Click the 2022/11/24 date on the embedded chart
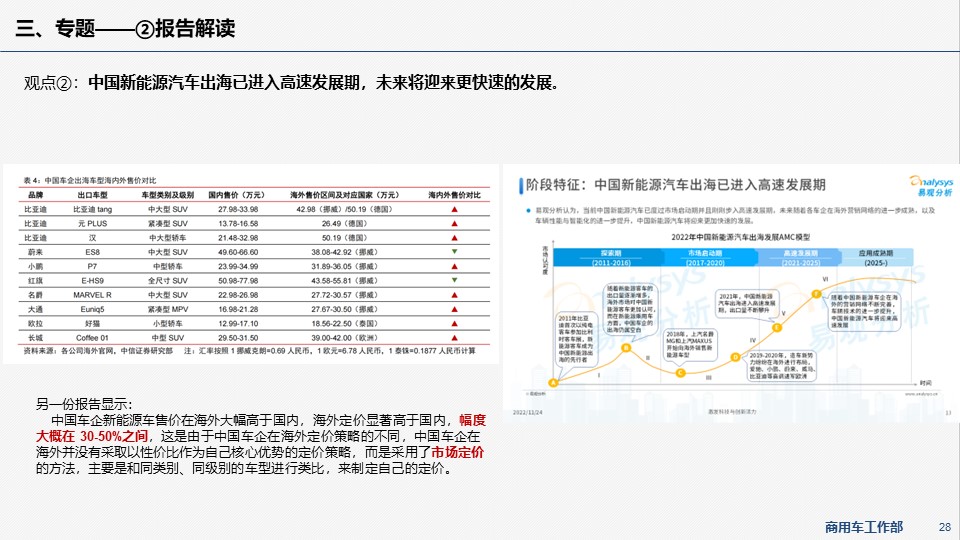Screen dimensions: 960x540 [527, 412]
